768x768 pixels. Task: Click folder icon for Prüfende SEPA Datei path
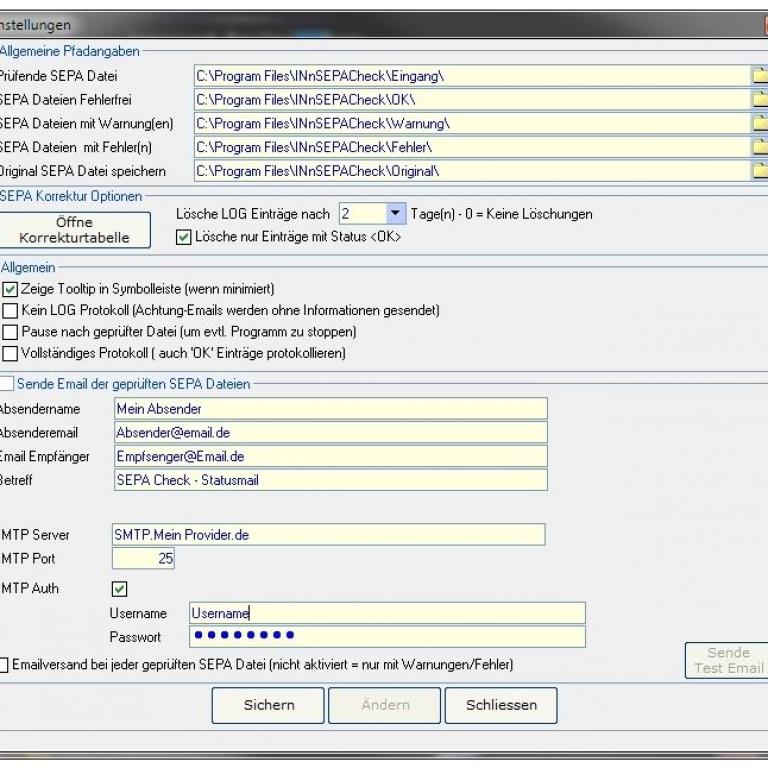759,75
